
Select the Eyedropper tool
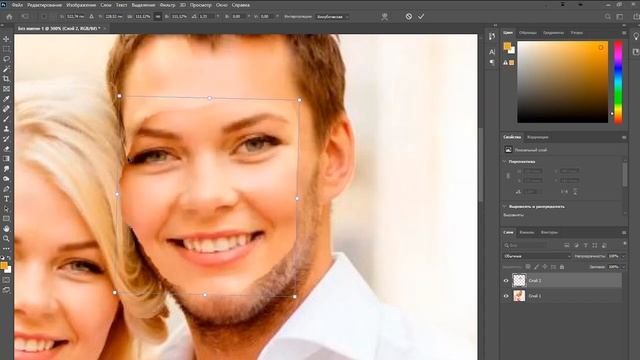[6, 99]
